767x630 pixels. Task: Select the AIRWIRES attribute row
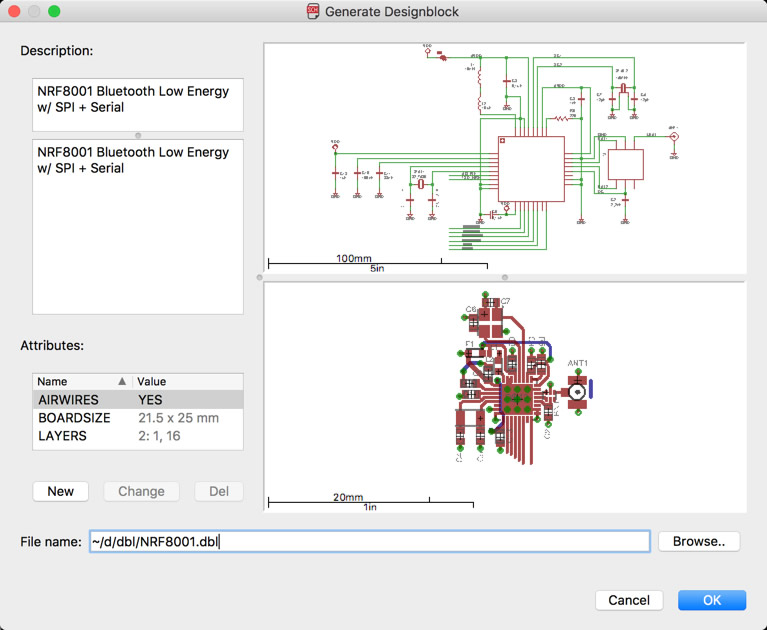click(137, 399)
